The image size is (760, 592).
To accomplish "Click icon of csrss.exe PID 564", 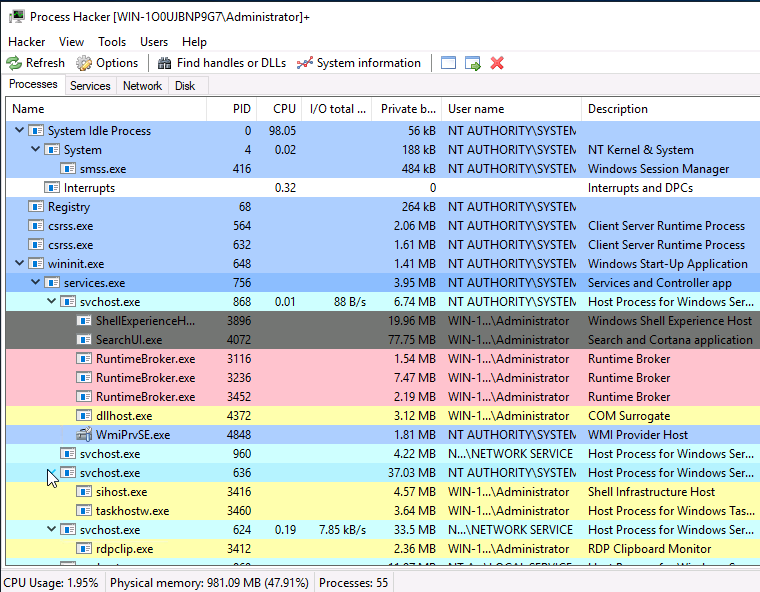I will tap(36, 225).
